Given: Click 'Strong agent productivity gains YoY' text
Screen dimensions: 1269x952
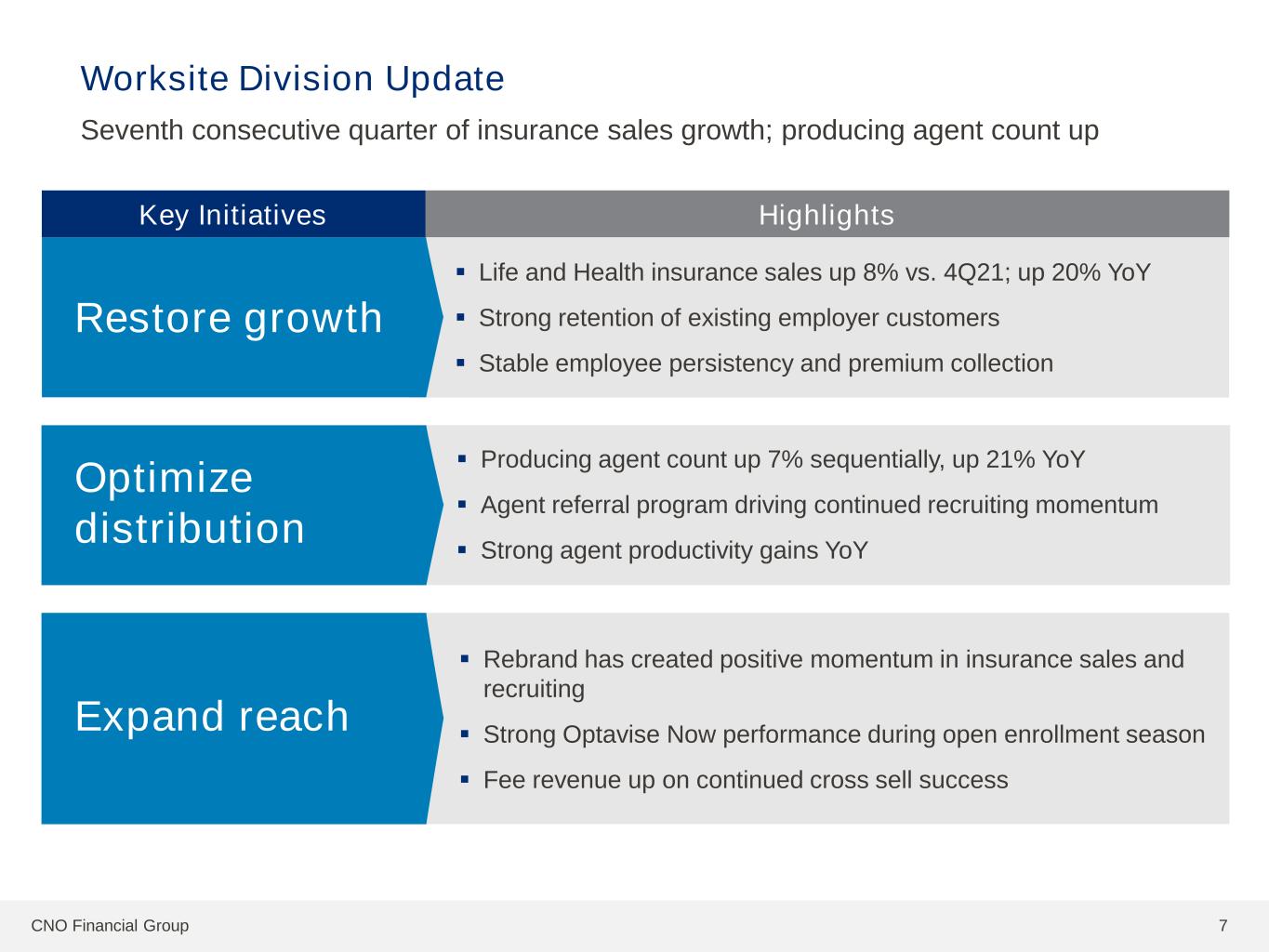Looking at the screenshot, I should click(673, 550).
